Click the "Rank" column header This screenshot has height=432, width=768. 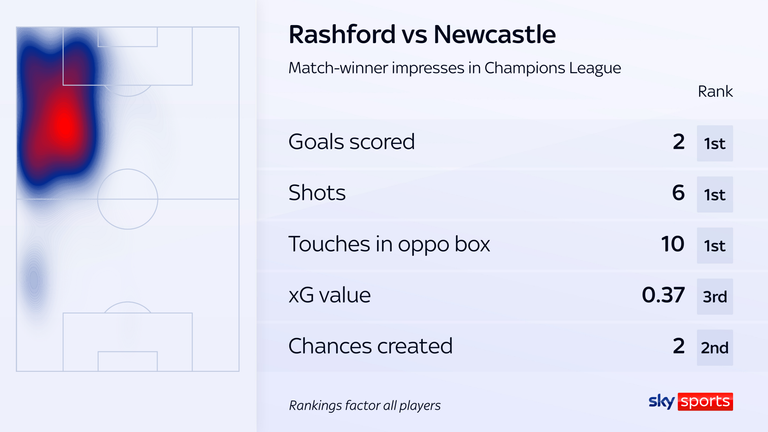(x=715, y=92)
